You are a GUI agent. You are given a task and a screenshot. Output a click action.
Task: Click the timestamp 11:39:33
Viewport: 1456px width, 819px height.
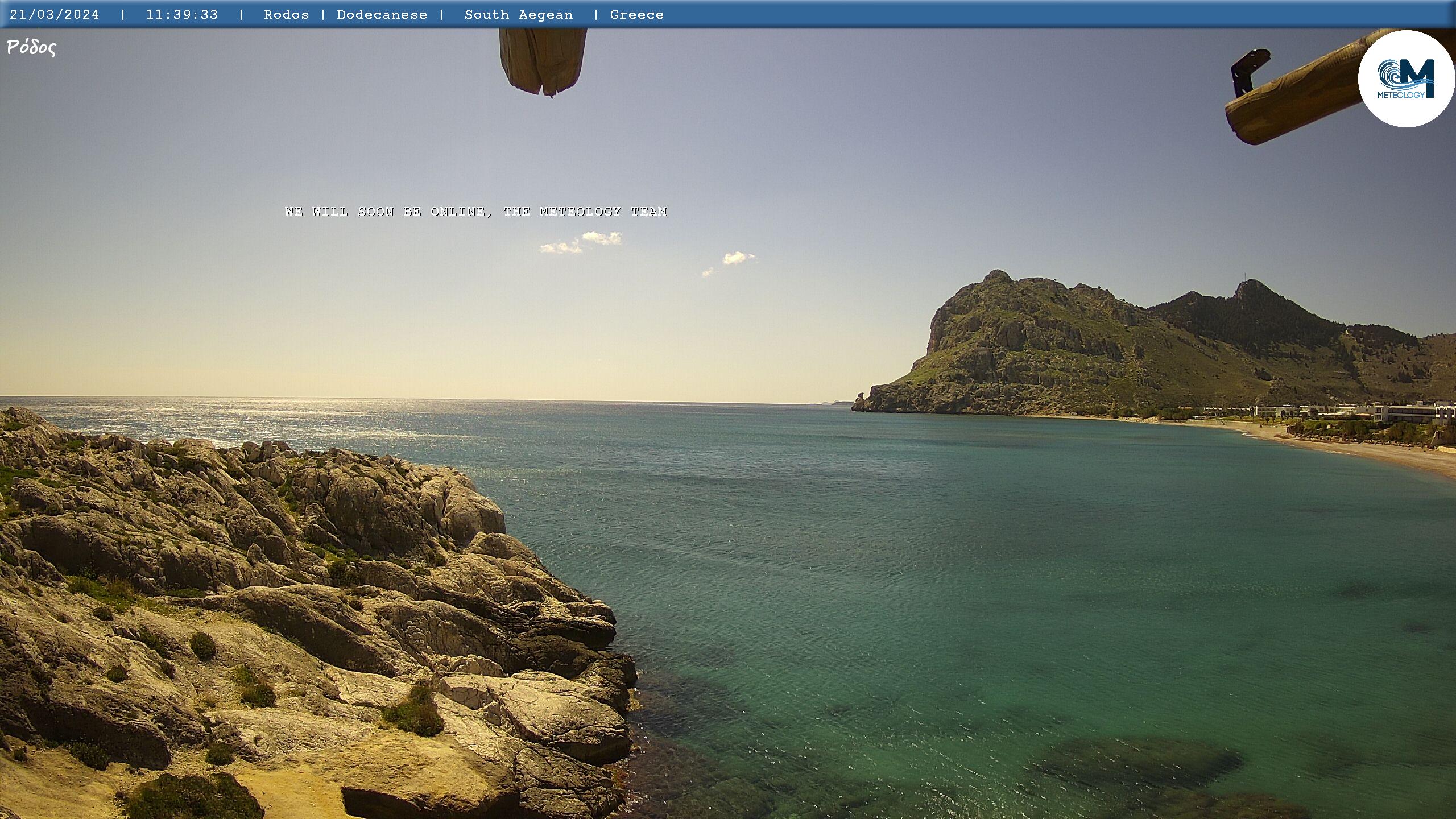point(182,15)
